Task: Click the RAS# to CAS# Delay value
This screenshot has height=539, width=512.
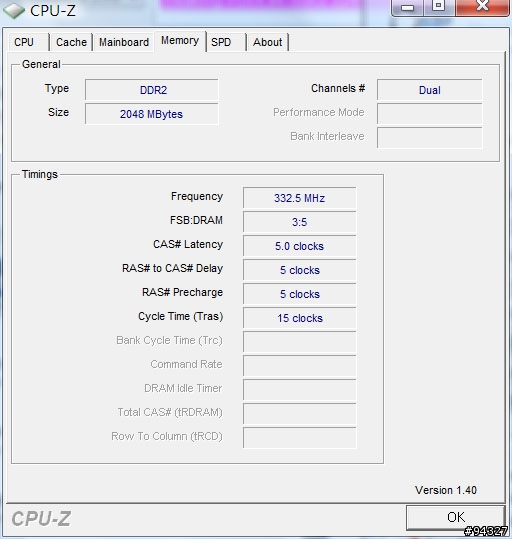Action: click(299, 270)
